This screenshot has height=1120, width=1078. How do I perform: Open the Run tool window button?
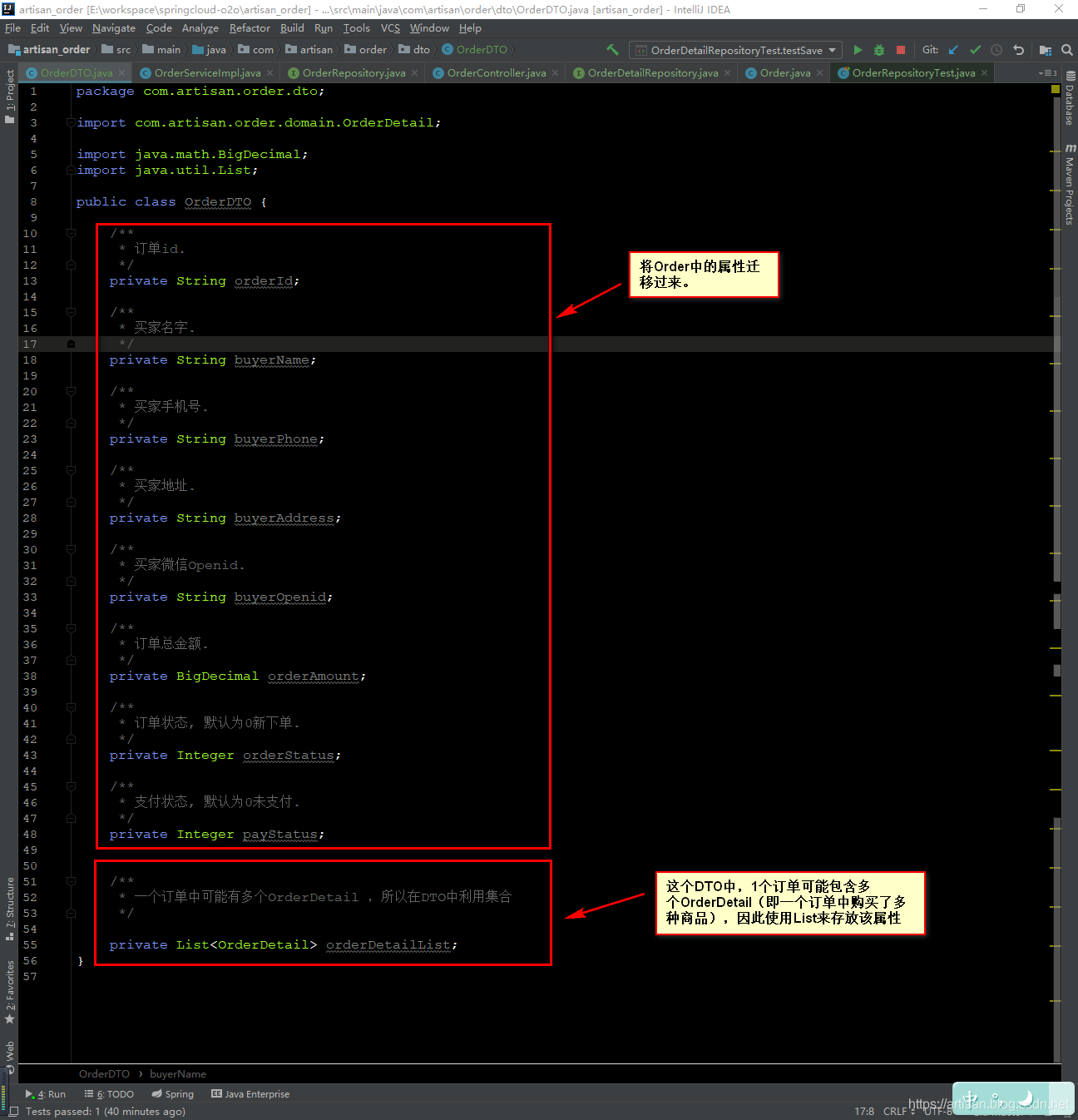click(x=46, y=1094)
